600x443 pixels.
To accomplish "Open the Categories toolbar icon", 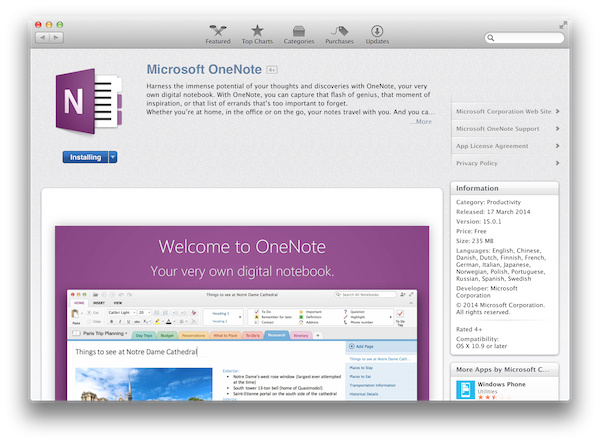I will tap(298, 31).
